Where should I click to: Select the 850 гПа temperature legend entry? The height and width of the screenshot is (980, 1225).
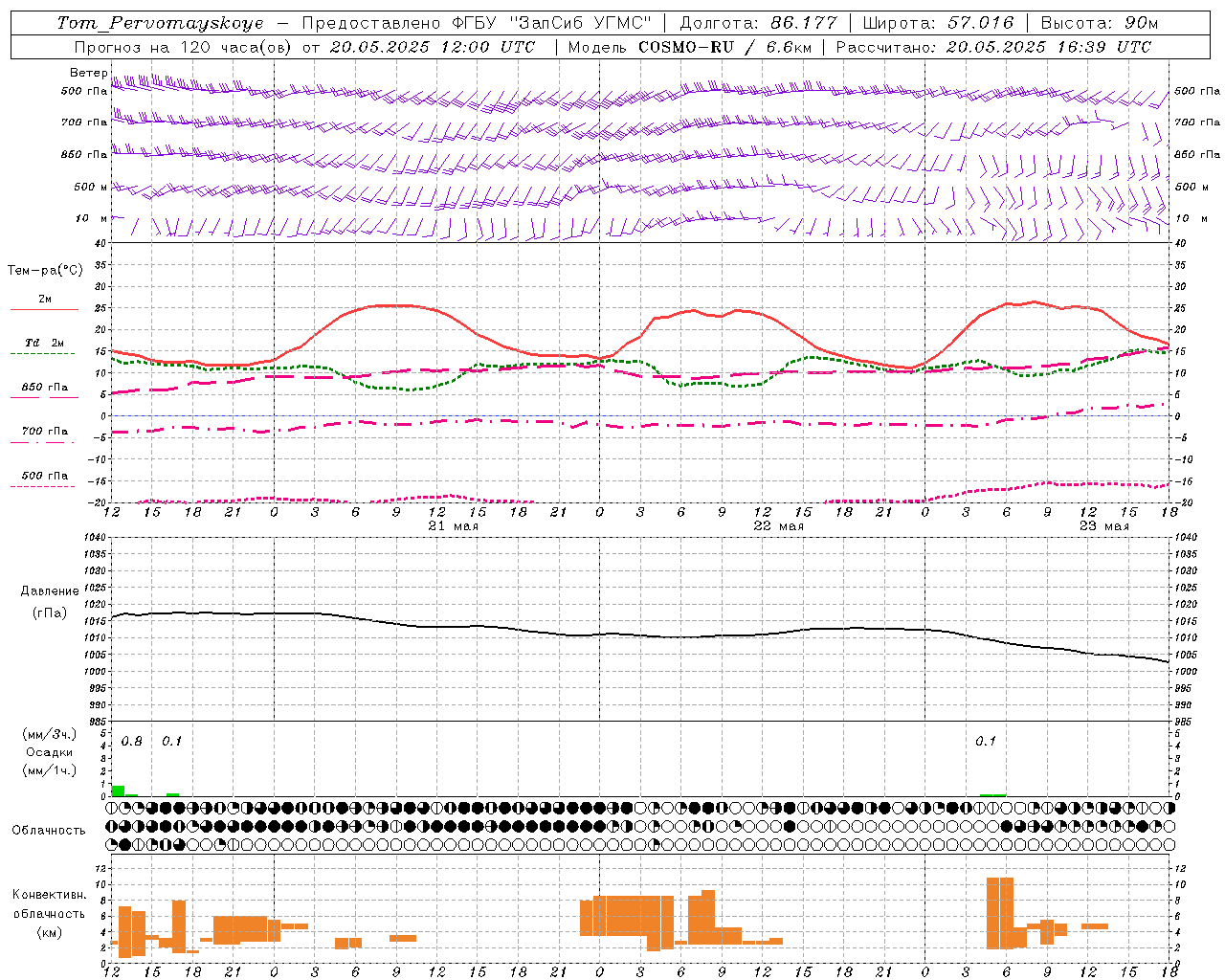(44, 388)
